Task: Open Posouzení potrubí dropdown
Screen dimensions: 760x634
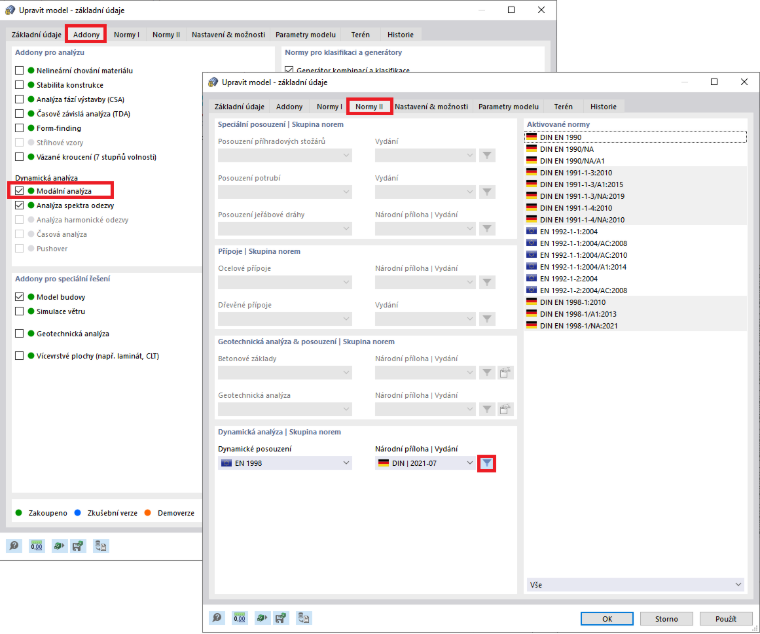Action: point(285,192)
